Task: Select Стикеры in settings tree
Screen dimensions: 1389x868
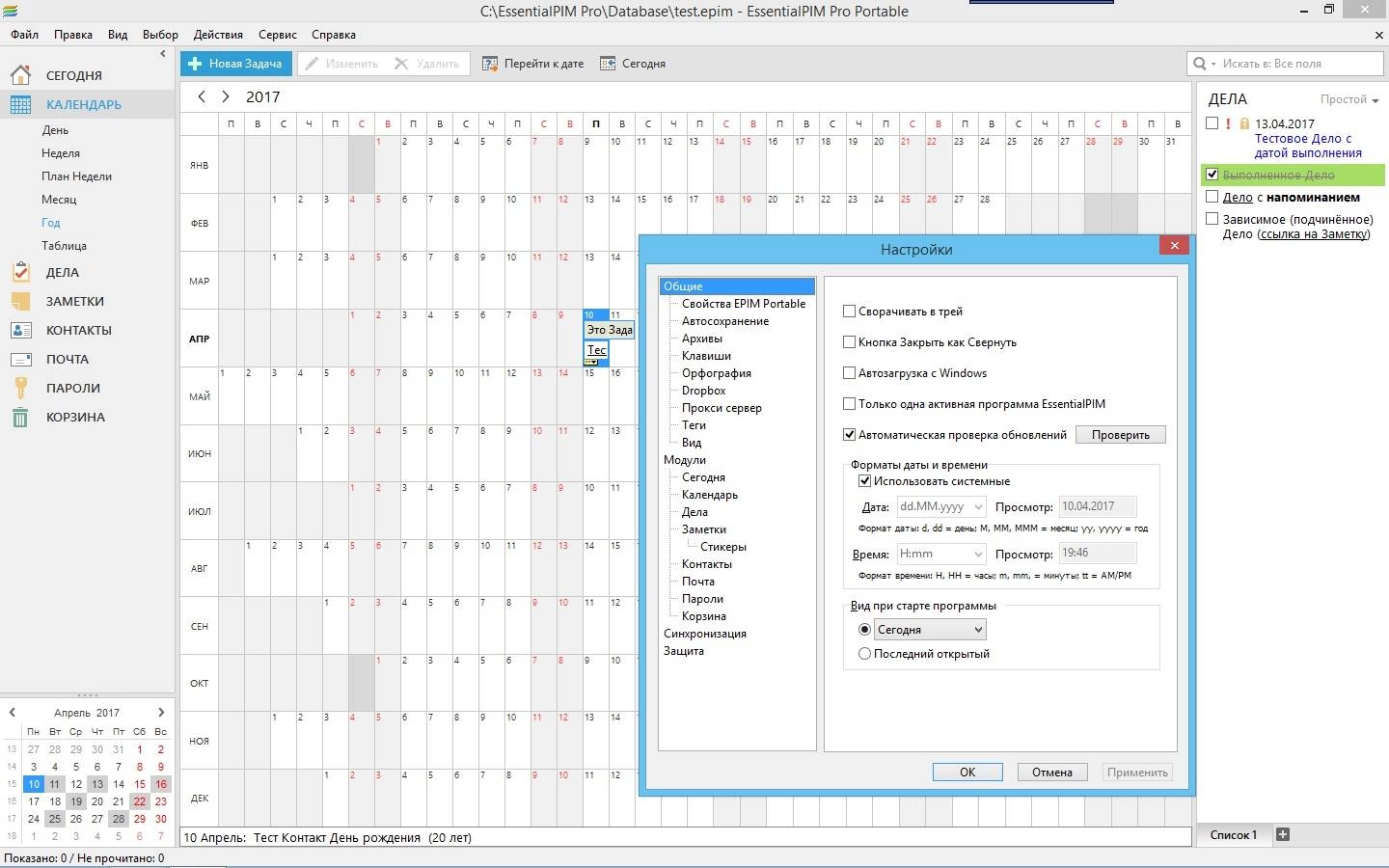Action: [722, 547]
